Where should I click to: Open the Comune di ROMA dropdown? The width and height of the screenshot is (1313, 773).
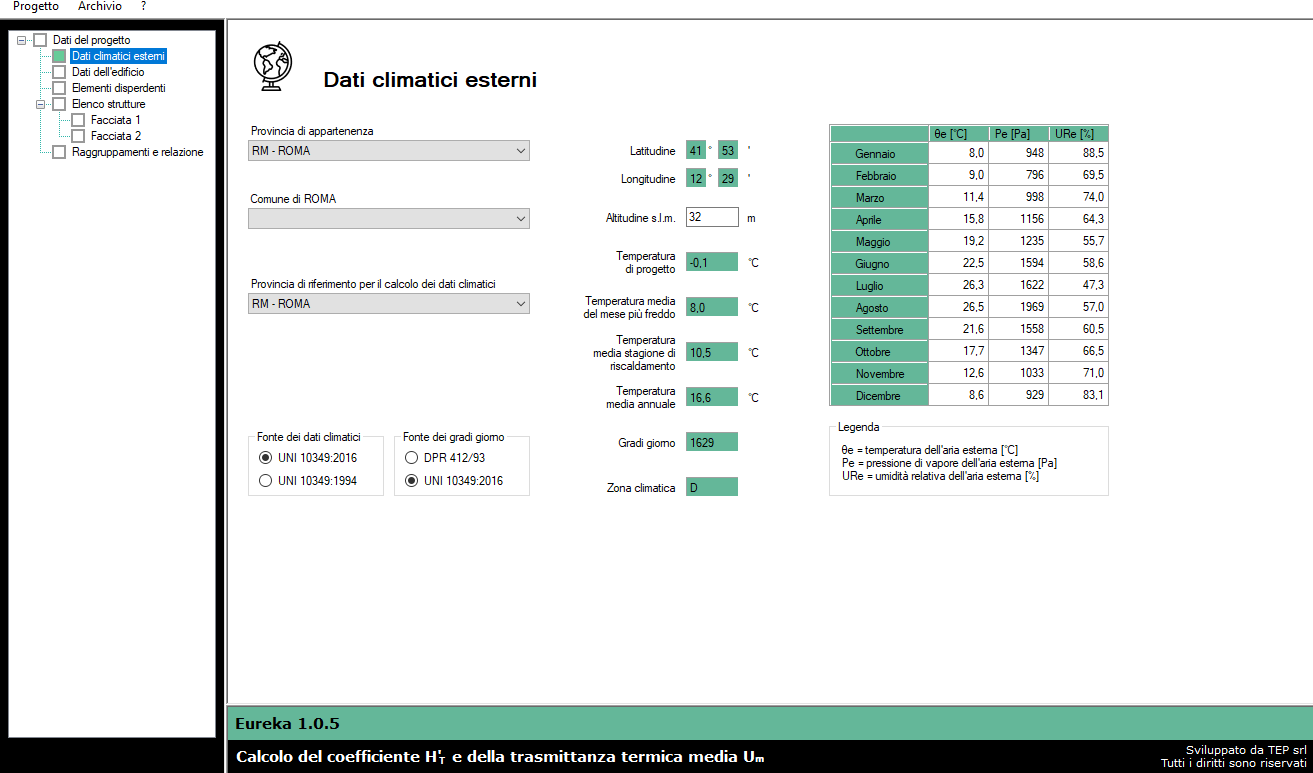tap(389, 219)
